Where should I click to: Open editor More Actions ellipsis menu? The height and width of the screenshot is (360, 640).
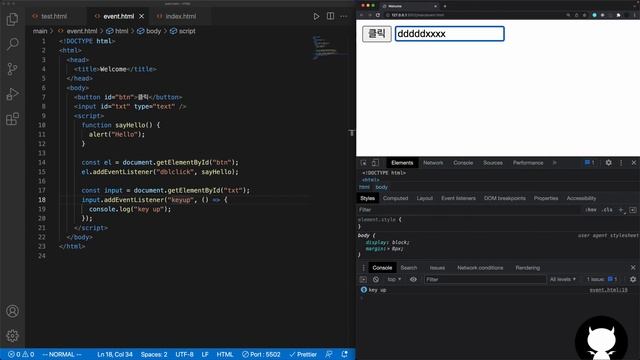344,16
